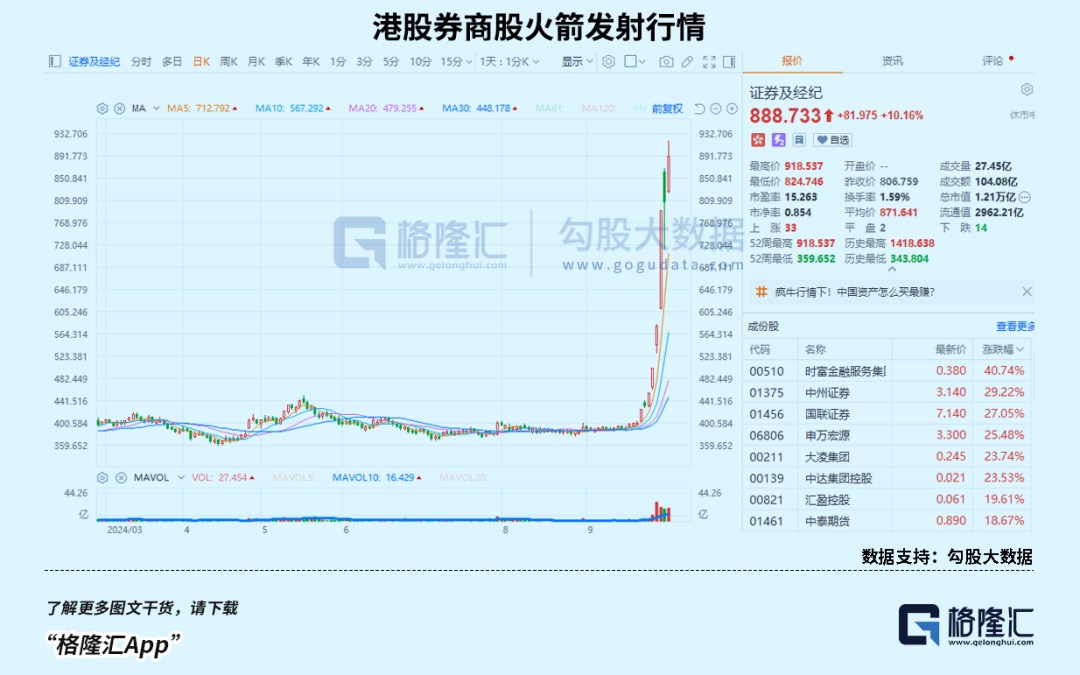1080x675 pixels.
Task: Select the 季K quarterly candlestick tab
Action: (284, 61)
